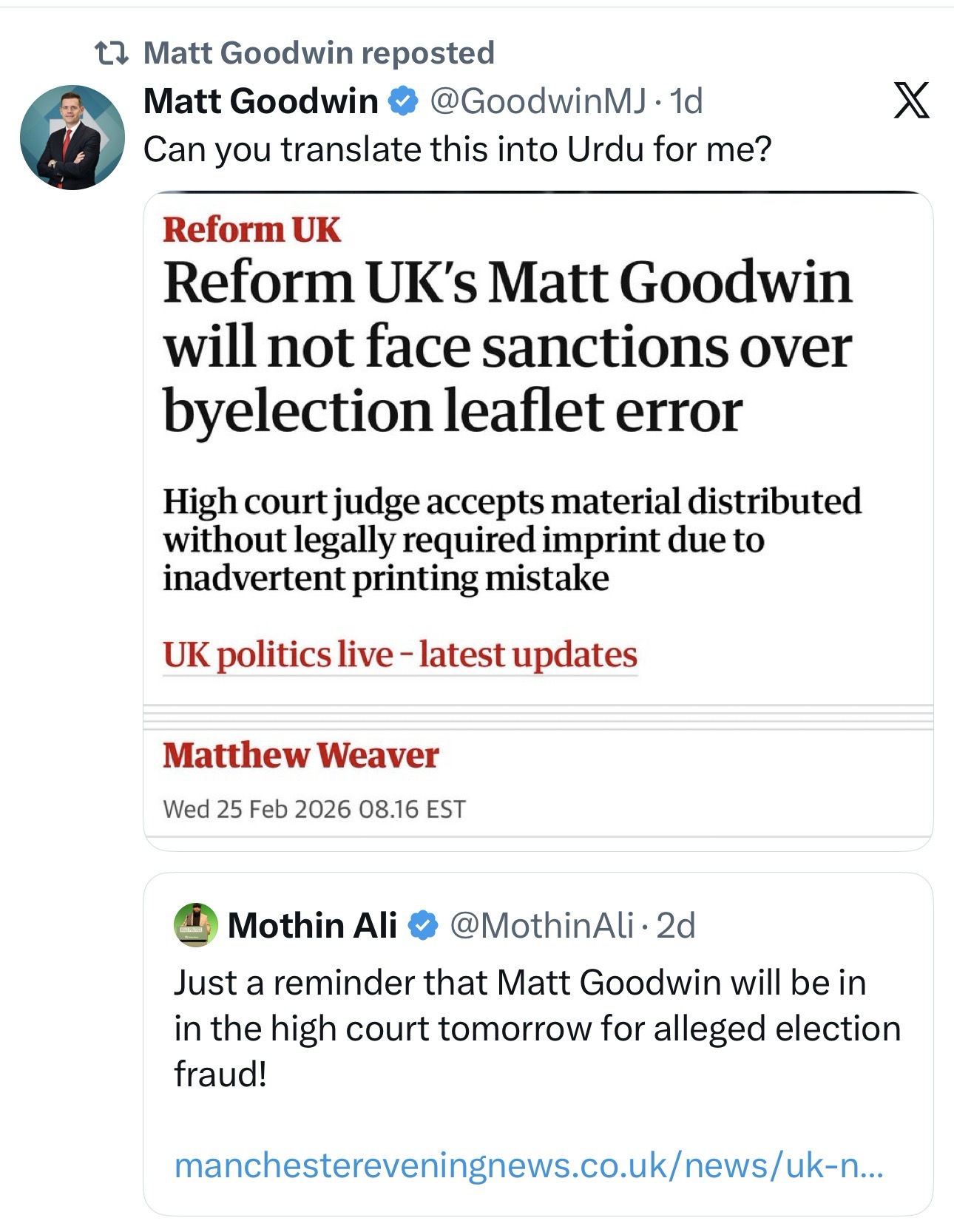The image size is (954, 1232).
Task: Open Mothin Ali's small avatar
Action: (x=195, y=924)
